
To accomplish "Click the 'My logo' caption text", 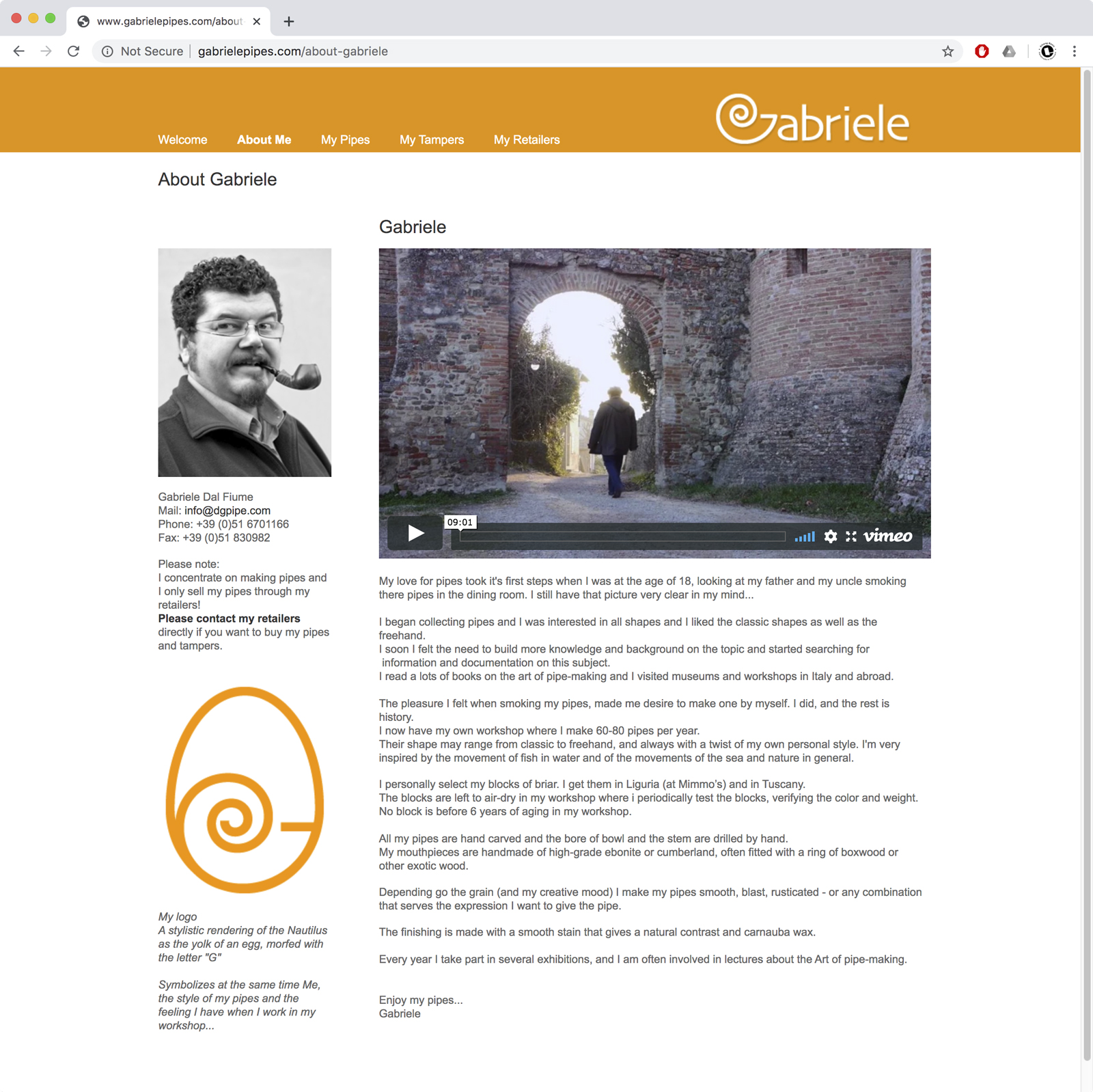I will tap(178, 916).
